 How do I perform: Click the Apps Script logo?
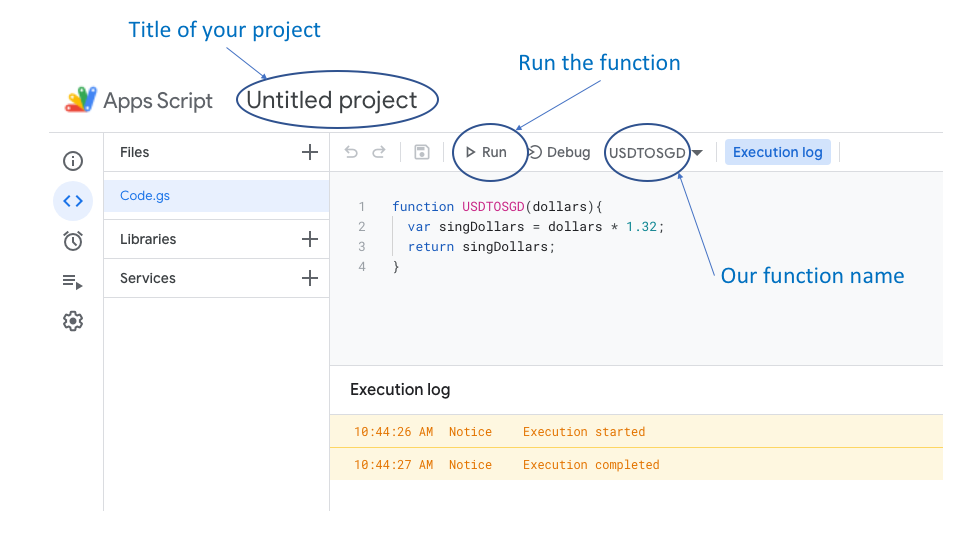pos(80,100)
